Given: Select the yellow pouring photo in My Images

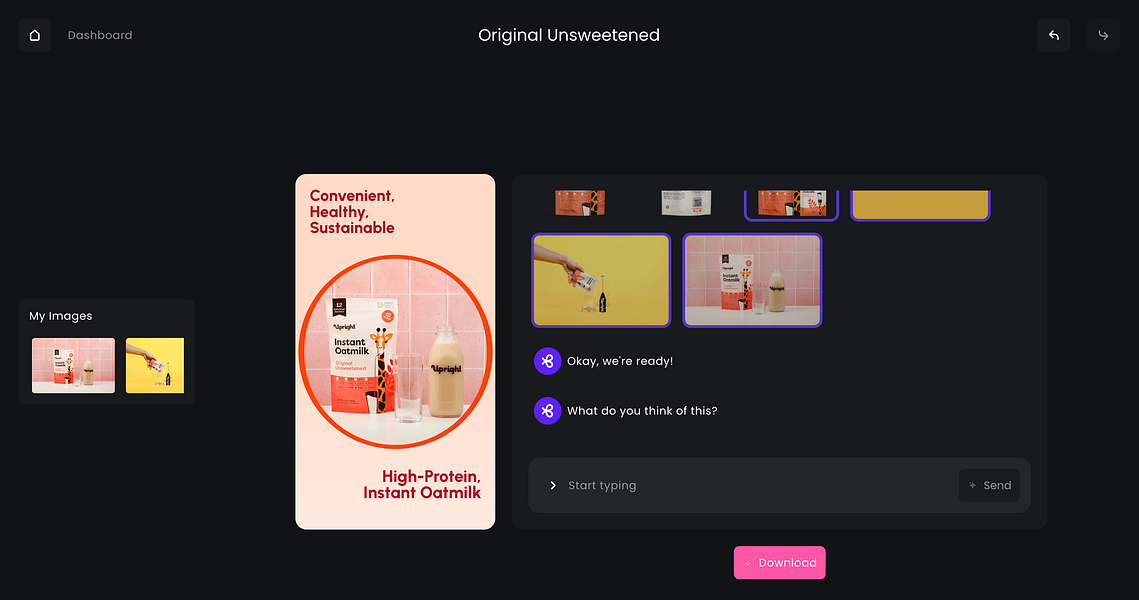Looking at the screenshot, I should 155,365.
